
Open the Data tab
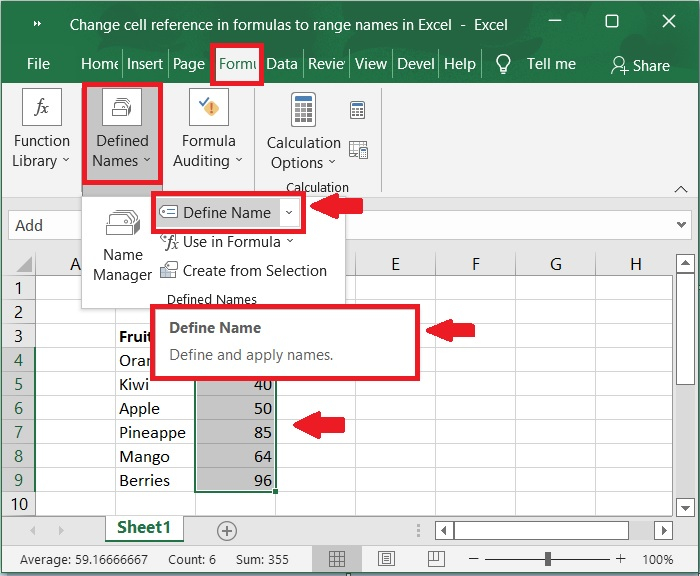pyautogui.click(x=281, y=63)
